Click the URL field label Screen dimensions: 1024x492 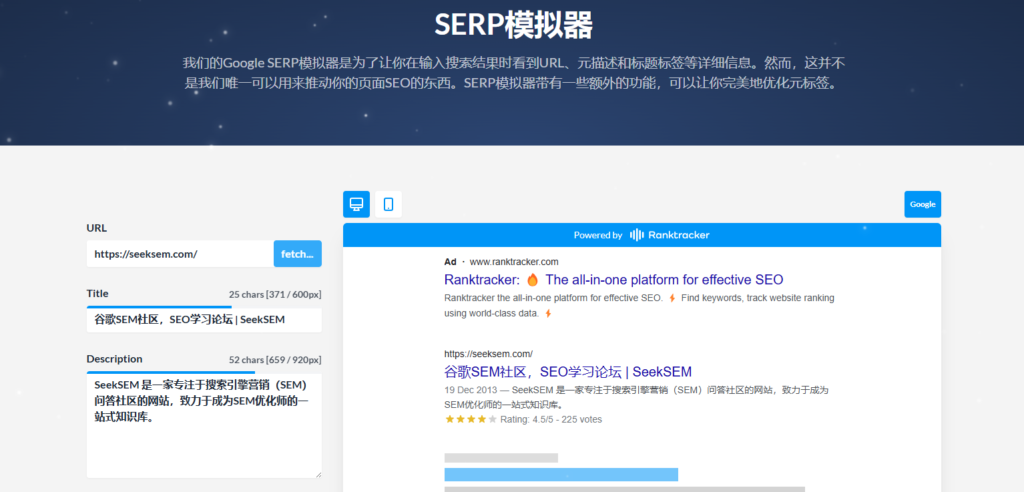(x=97, y=228)
